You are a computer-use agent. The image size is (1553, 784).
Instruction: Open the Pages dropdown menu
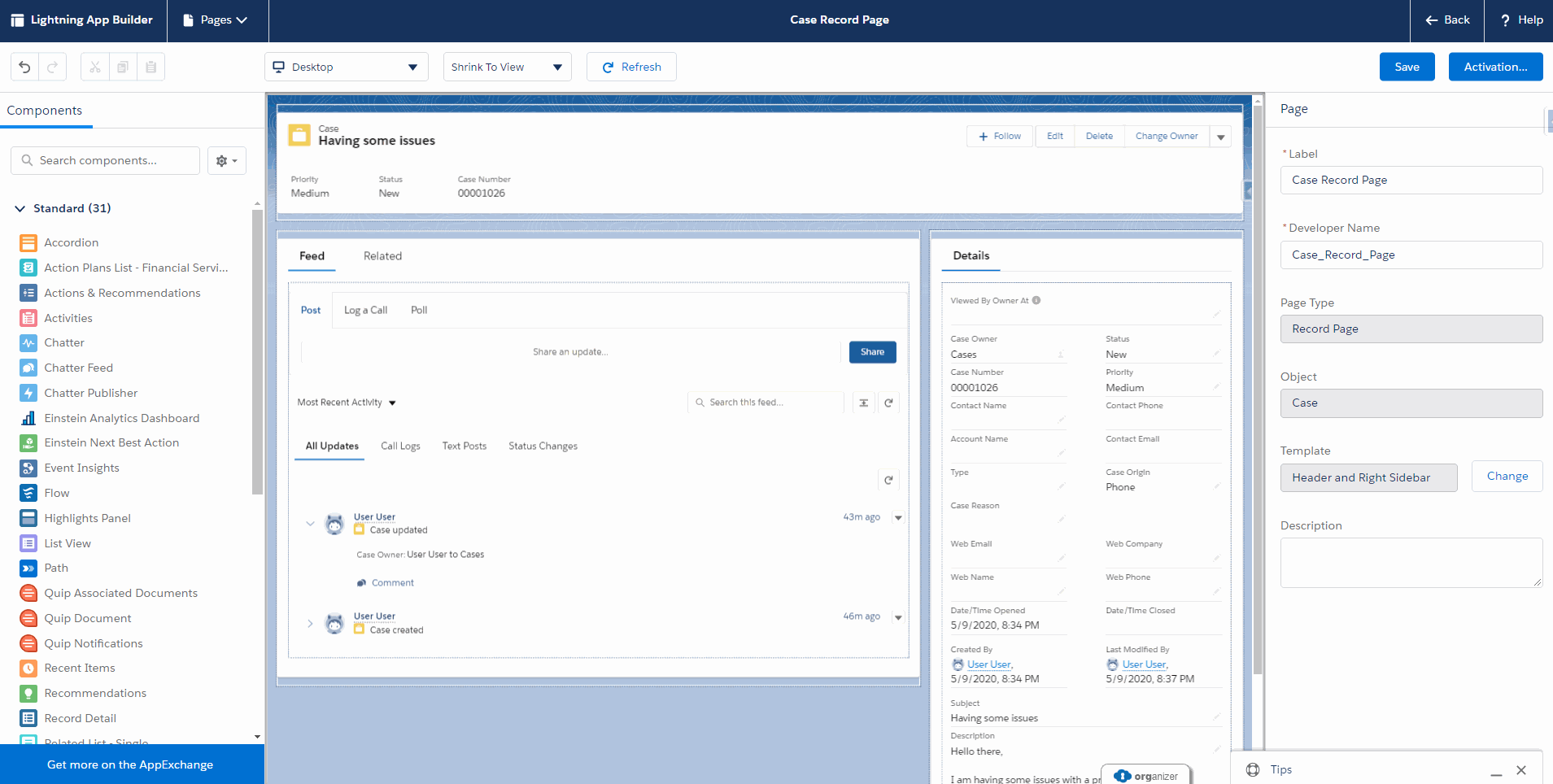[216, 20]
